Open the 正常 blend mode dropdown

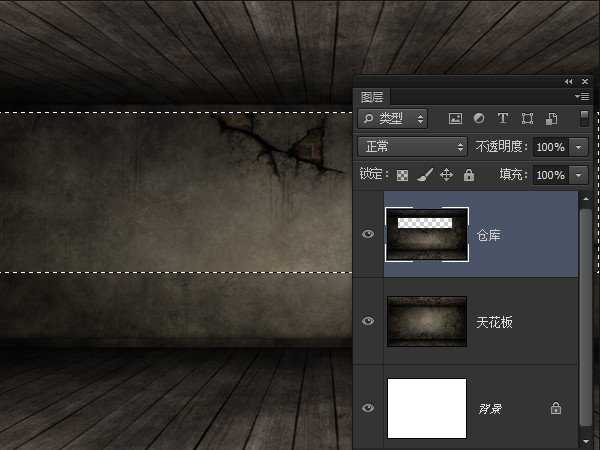click(x=412, y=147)
